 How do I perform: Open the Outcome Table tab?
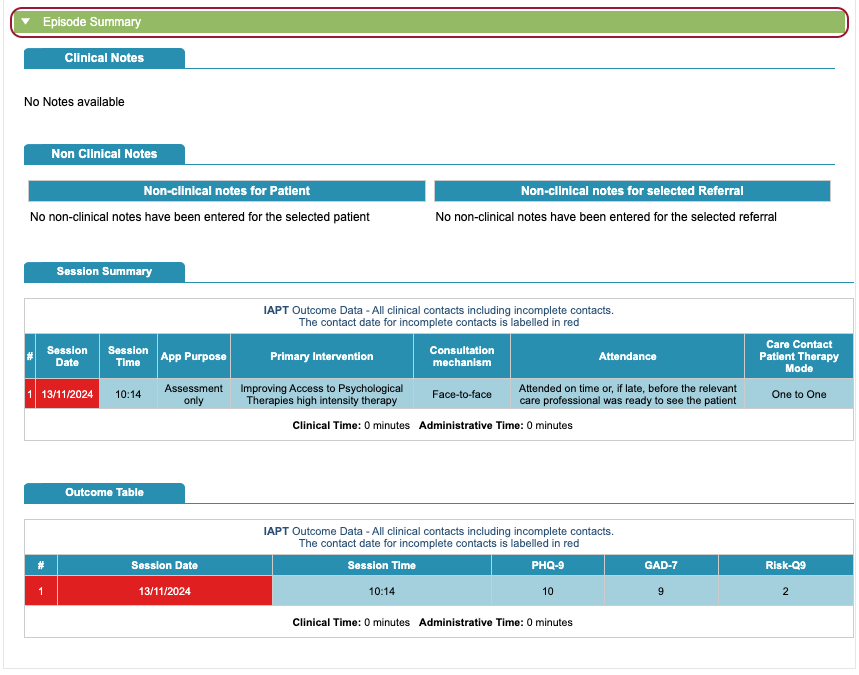[x=104, y=493]
